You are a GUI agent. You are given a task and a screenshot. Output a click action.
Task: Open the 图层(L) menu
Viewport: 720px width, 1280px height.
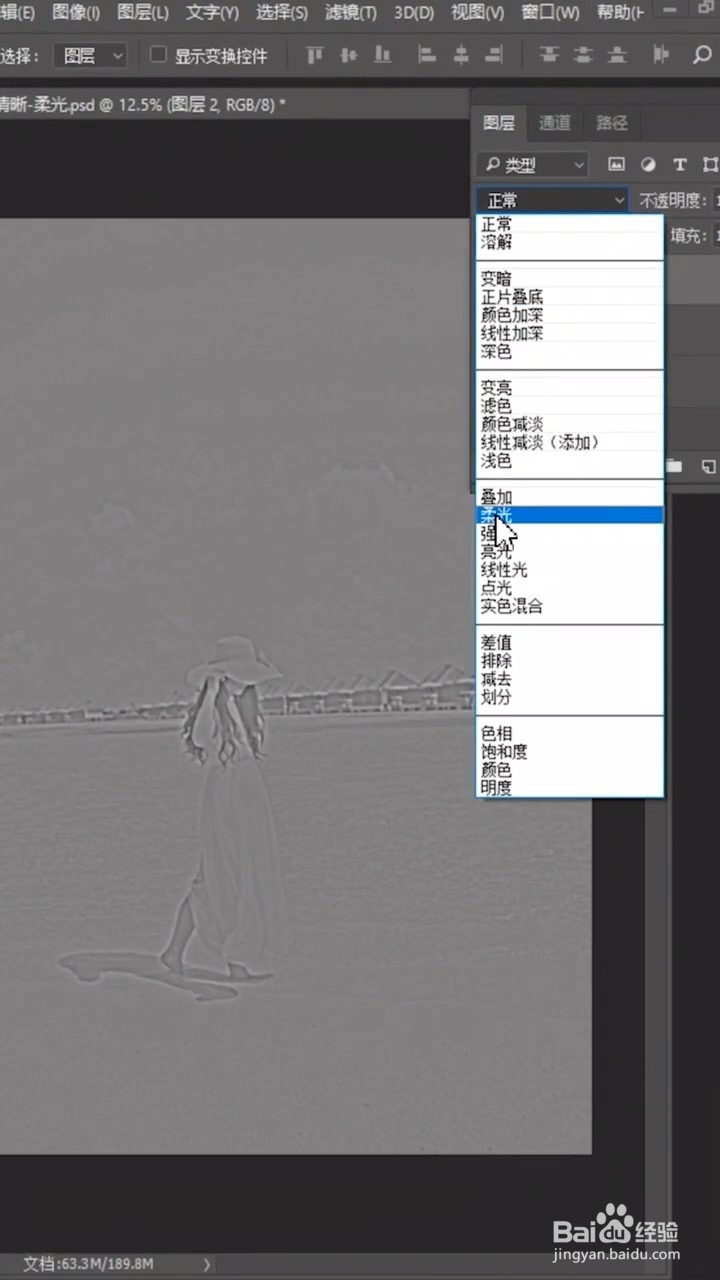point(143,13)
